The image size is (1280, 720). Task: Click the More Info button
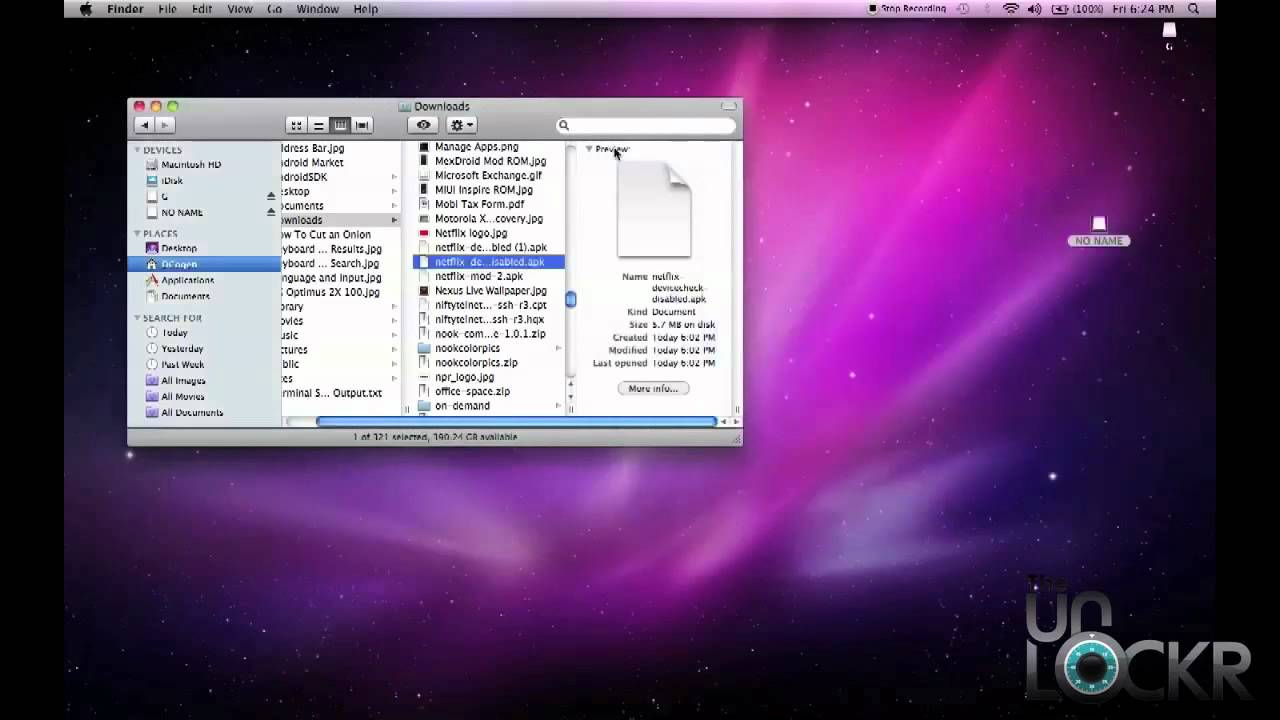click(x=653, y=388)
